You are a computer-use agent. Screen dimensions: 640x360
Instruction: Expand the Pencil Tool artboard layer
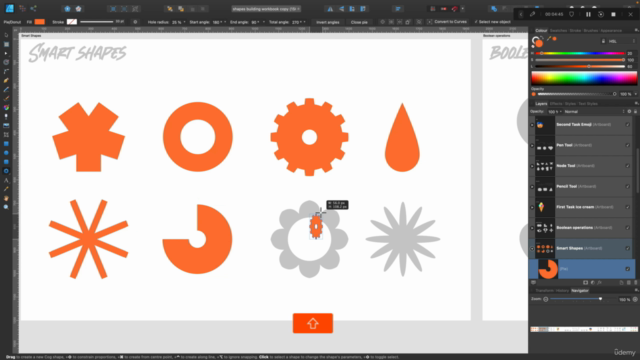pyautogui.click(x=532, y=186)
